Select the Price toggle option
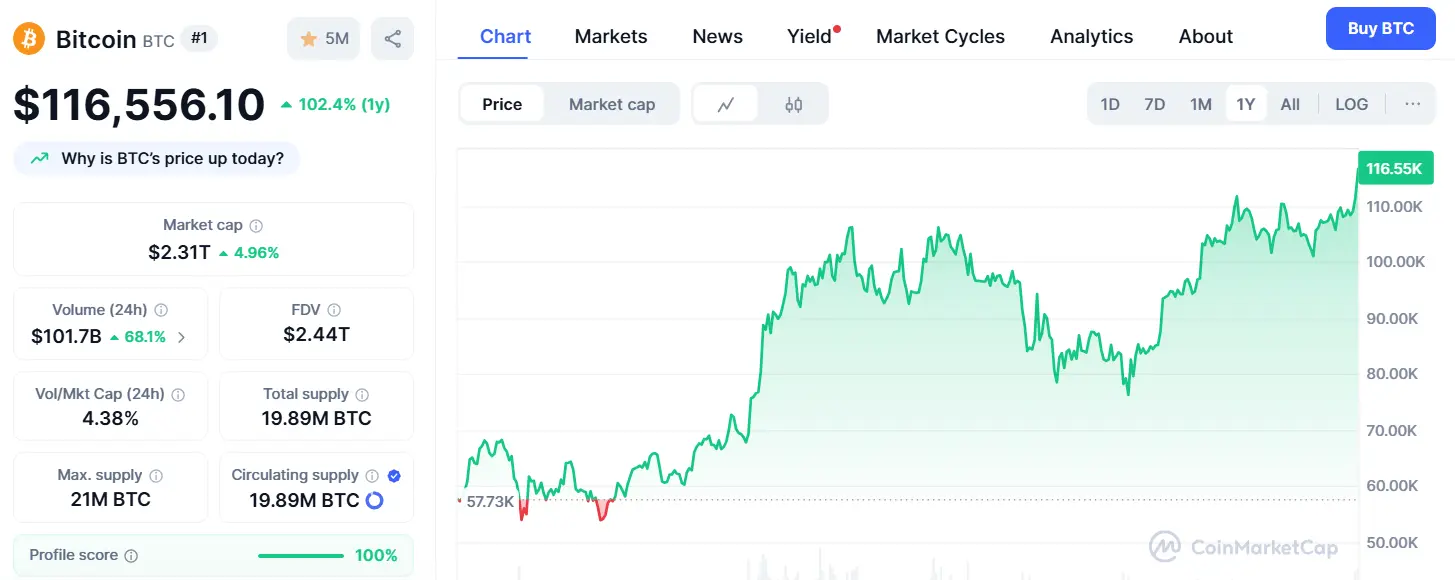Viewport: 1455px width, 580px height. pyautogui.click(x=502, y=104)
